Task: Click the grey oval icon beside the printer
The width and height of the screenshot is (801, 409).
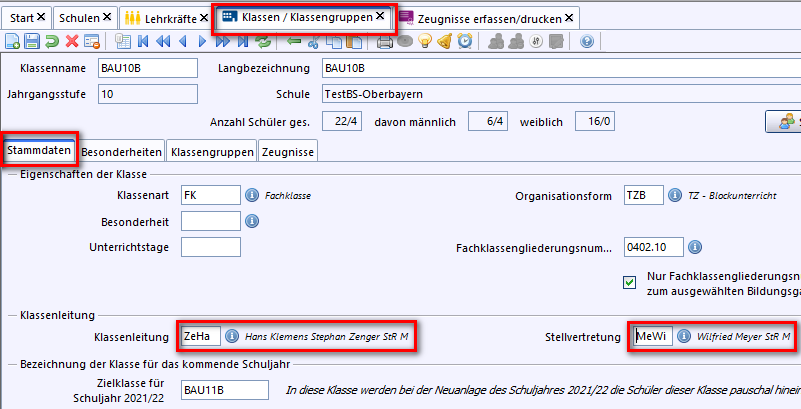Action: coord(405,41)
